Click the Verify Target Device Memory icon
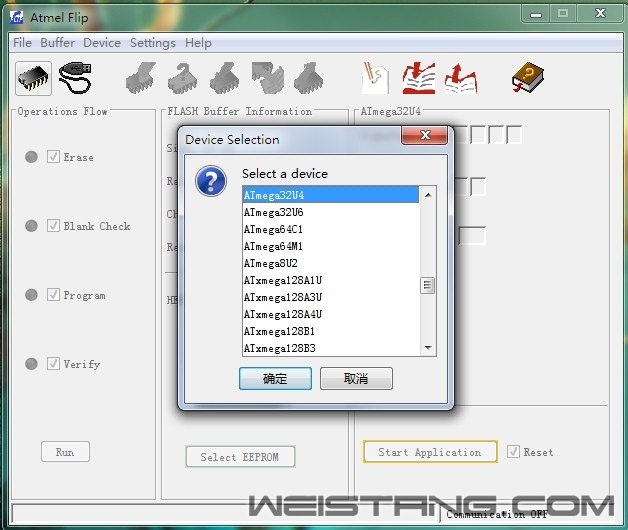628x530 pixels. tap(267, 78)
